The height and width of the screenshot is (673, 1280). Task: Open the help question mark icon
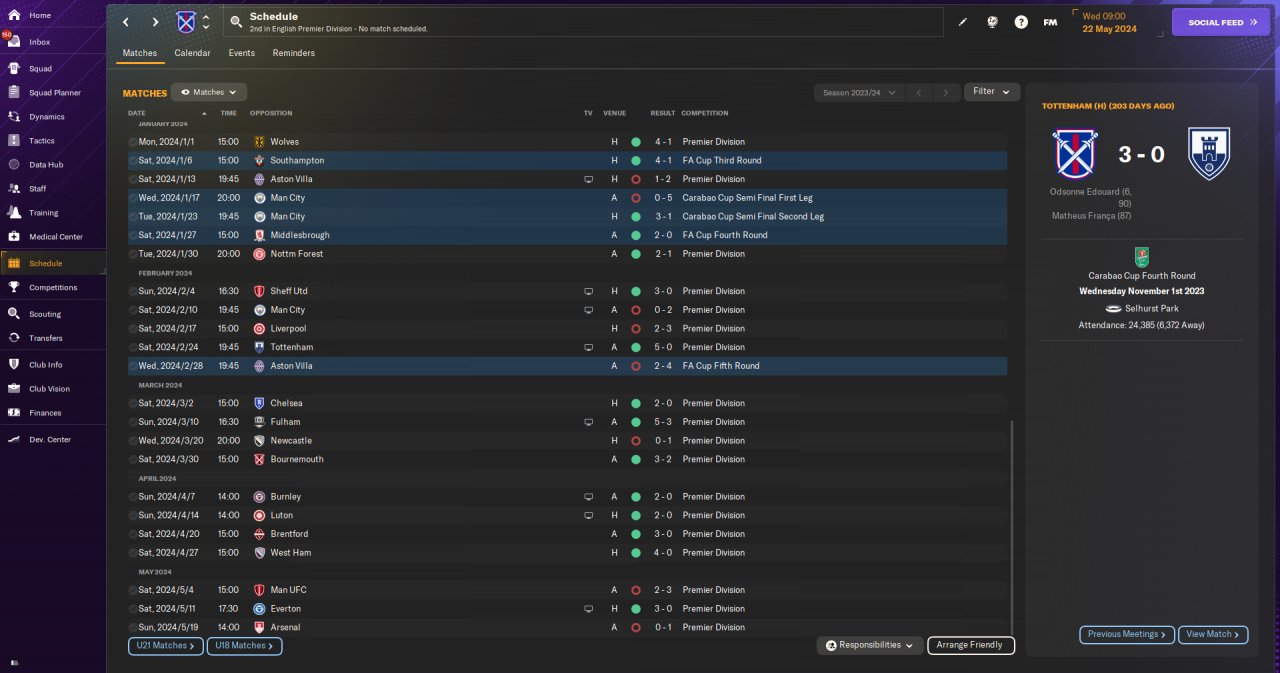click(1021, 22)
